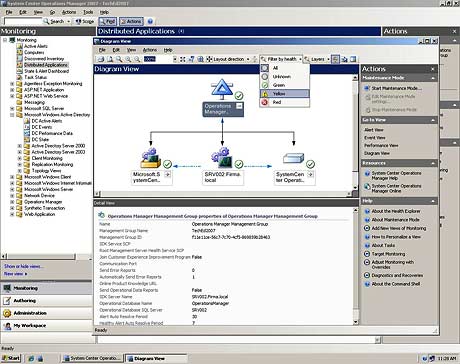Select DC Performance Data tree item

point(52,133)
